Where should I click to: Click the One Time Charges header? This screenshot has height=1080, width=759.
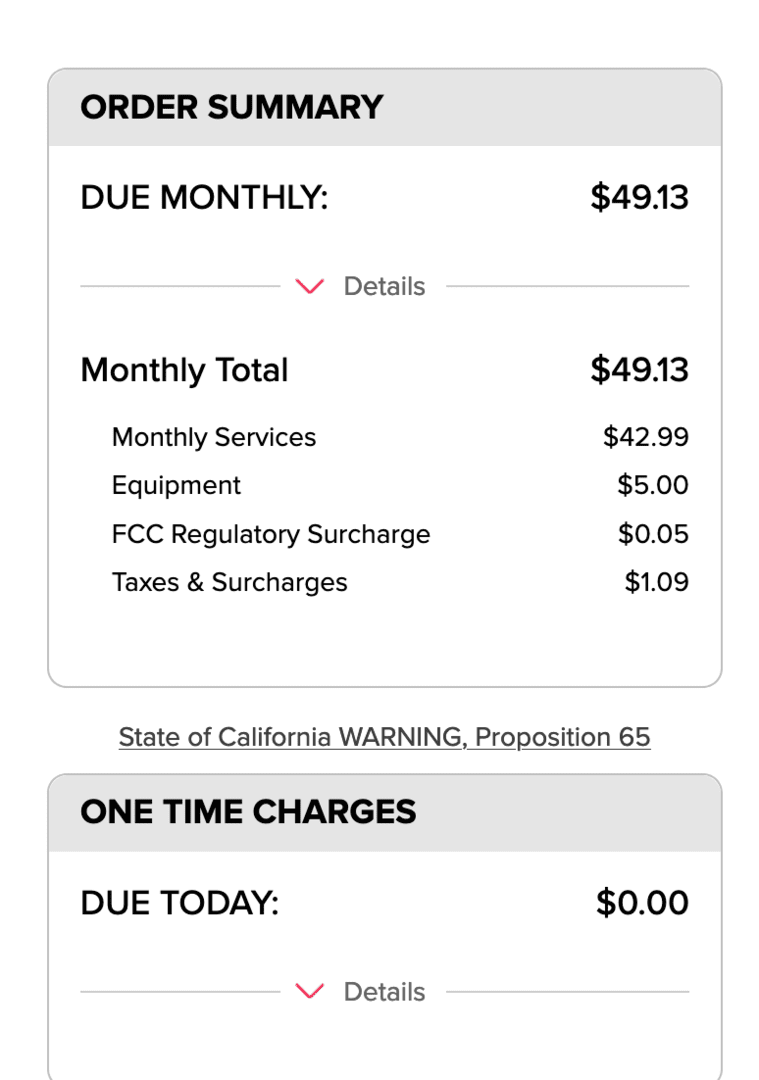click(x=384, y=813)
